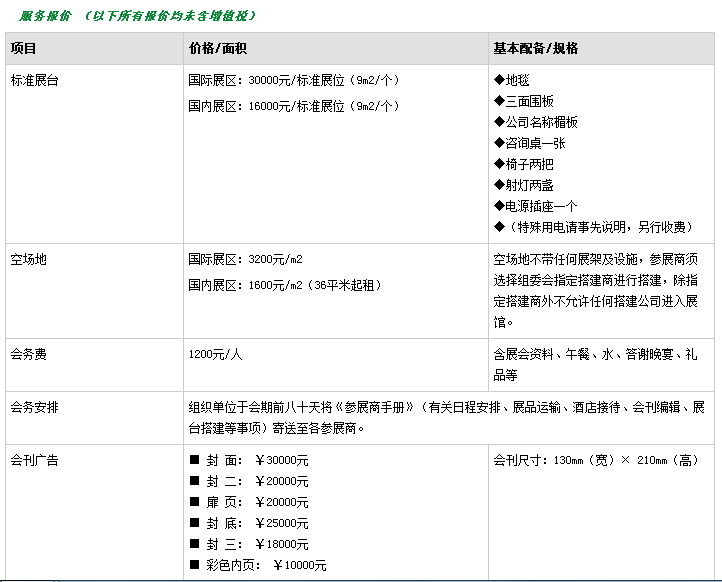Click the 国际展区：30000元/标准展位 price line
722x582 pixels.
[293, 80]
